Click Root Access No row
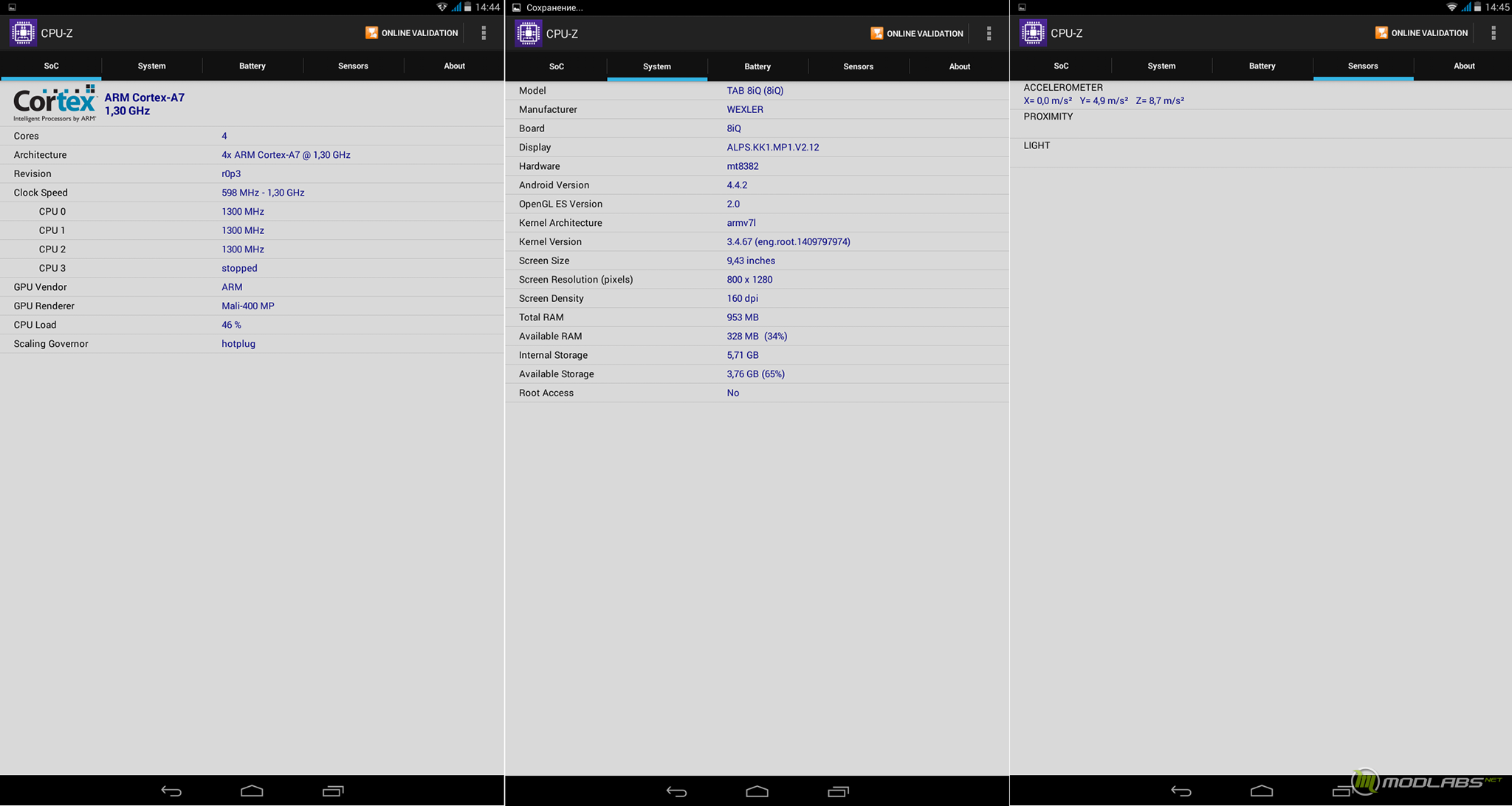Viewport: 1512px width, 806px height. (757, 393)
